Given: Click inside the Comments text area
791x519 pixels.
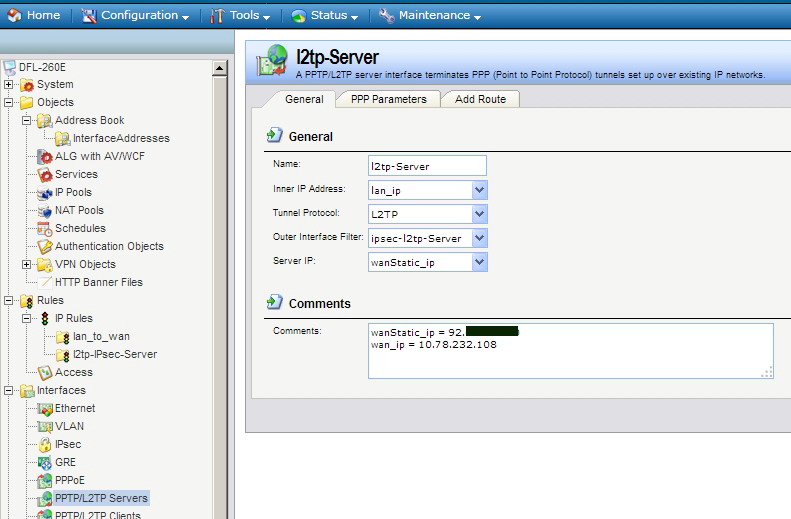Looking at the screenshot, I should point(571,351).
